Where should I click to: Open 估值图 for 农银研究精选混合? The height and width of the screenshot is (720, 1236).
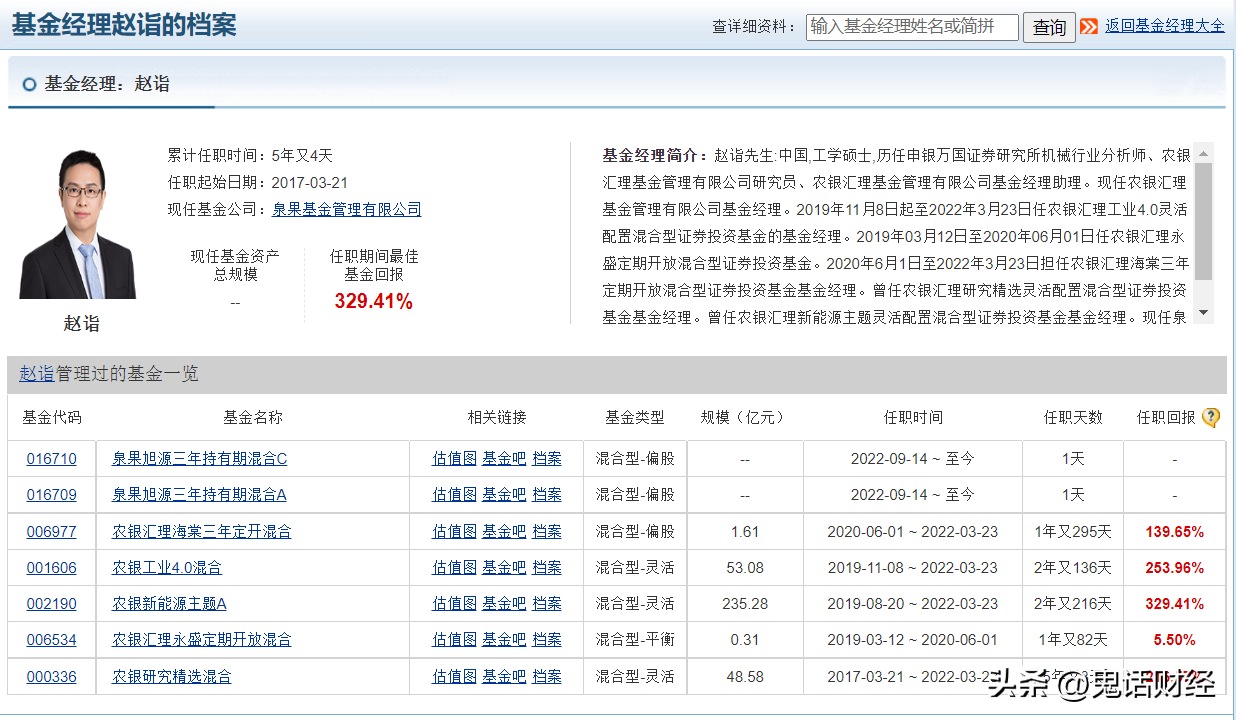point(454,677)
